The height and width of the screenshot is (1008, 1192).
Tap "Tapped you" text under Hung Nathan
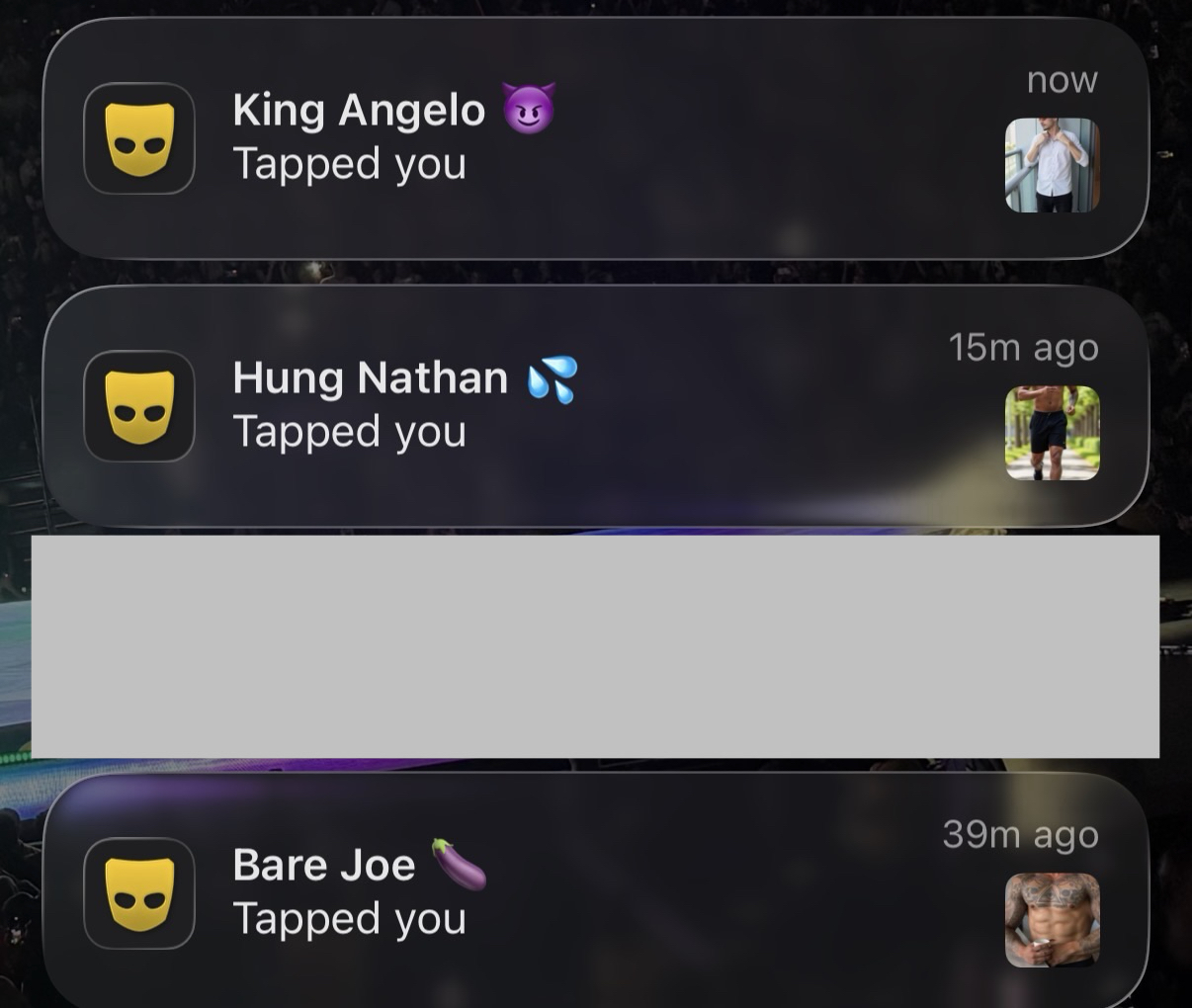click(x=349, y=432)
